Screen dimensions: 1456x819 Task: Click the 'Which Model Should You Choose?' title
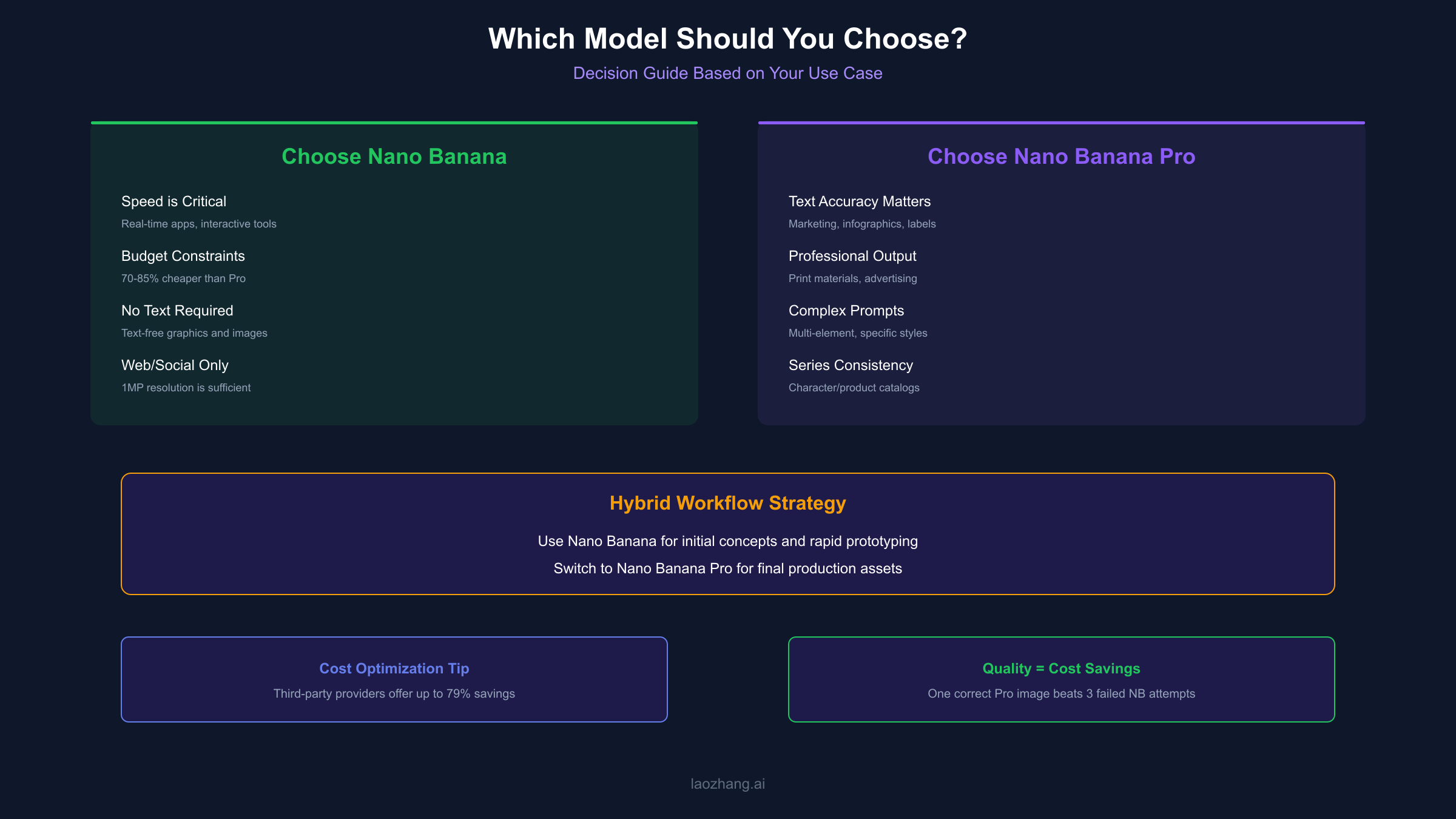(727, 39)
